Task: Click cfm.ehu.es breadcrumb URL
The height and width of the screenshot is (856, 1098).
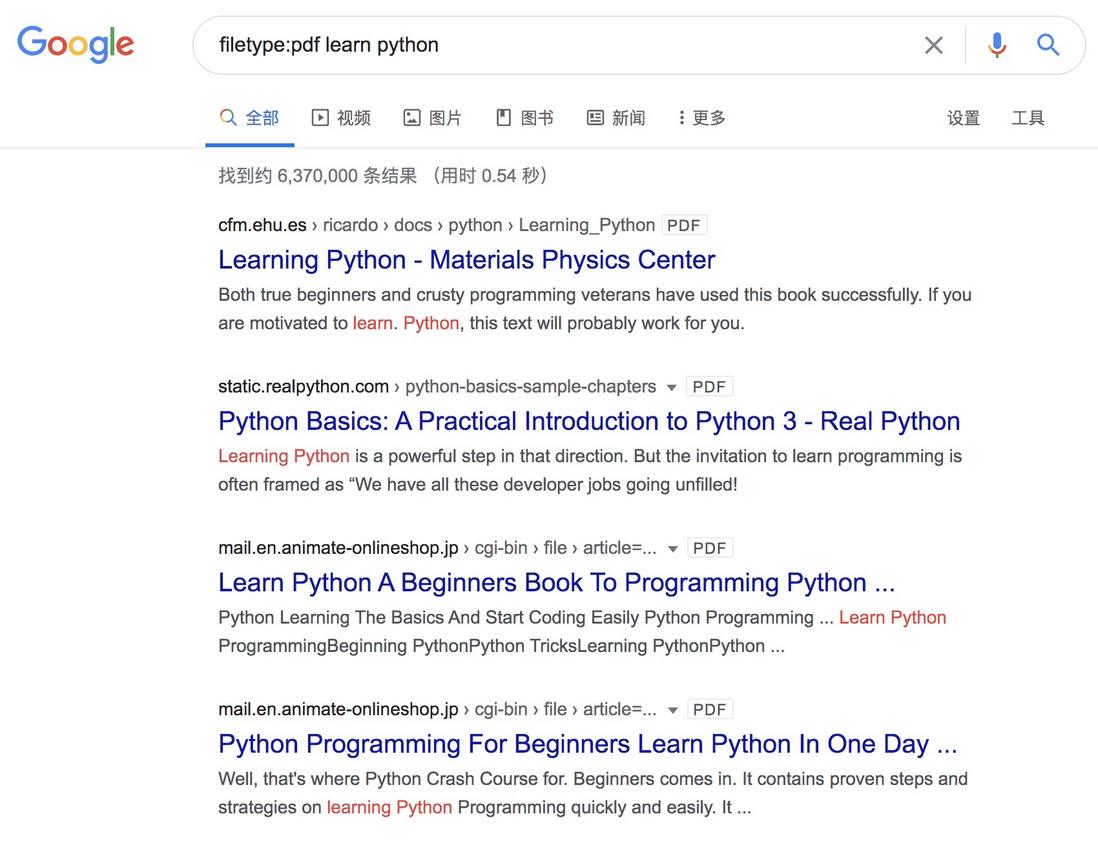Action: (x=436, y=225)
